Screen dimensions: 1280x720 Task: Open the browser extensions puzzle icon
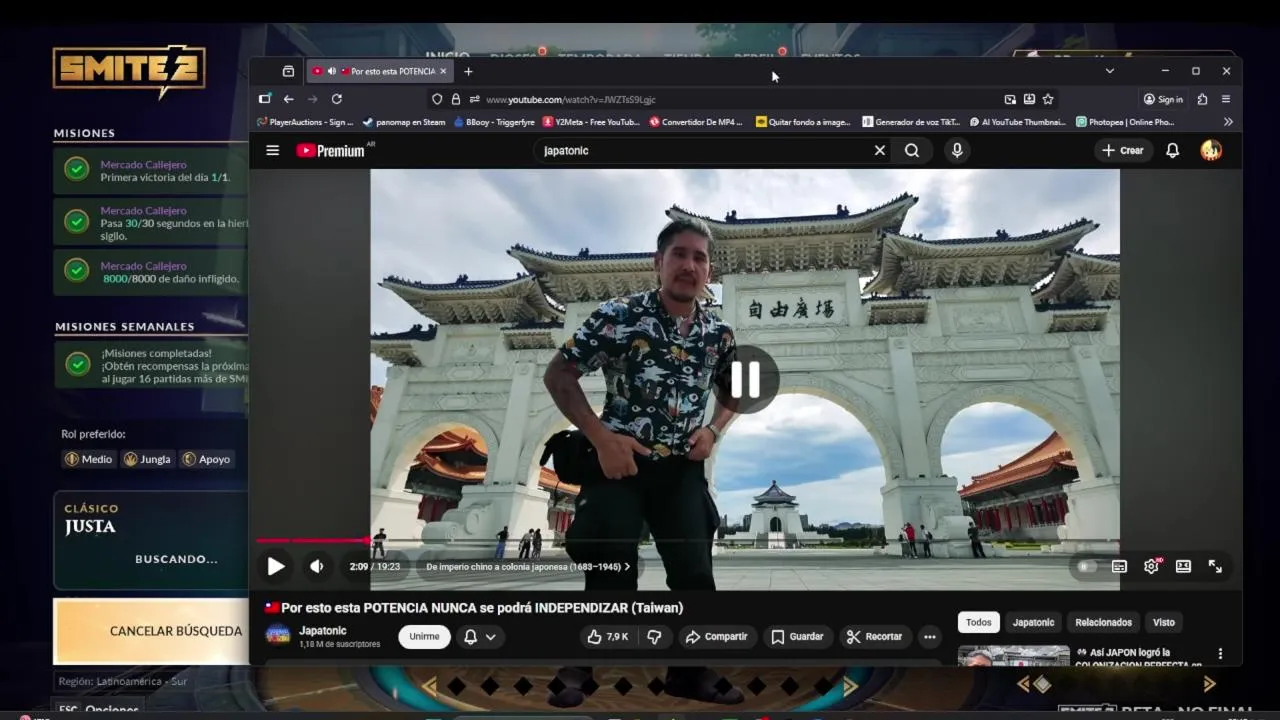point(1202,99)
